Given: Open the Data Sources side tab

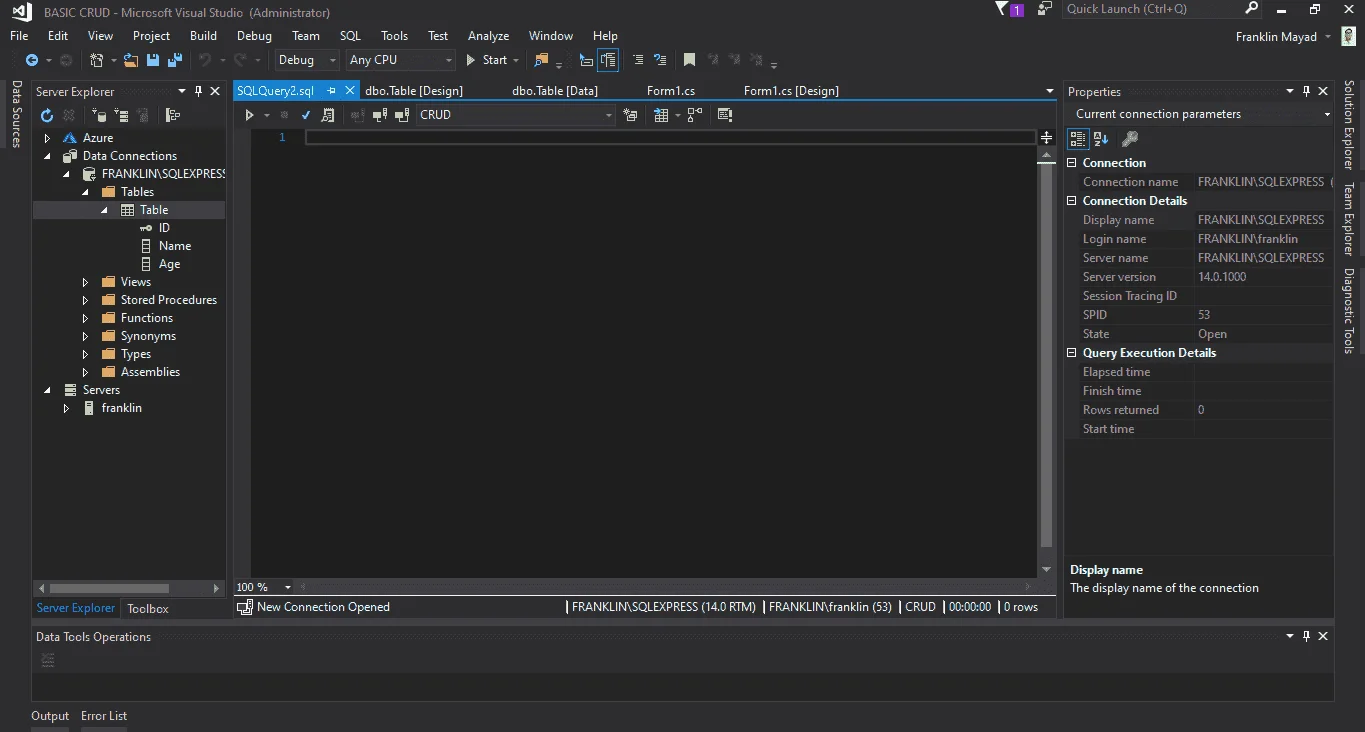Looking at the screenshot, I should [x=16, y=115].
